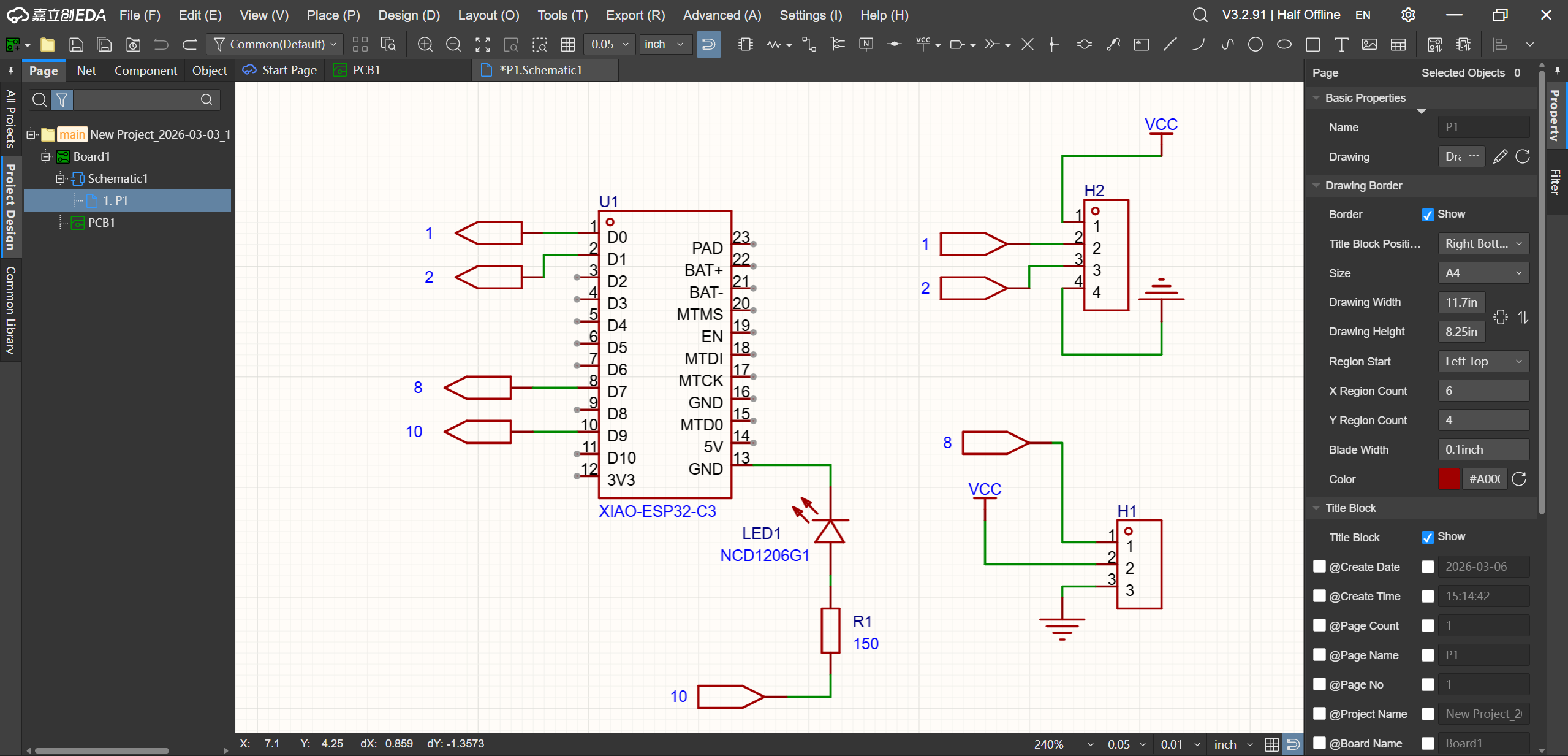Open the Region Start dropdown
Screen dimensions: 1568x756
(1483, 361)
